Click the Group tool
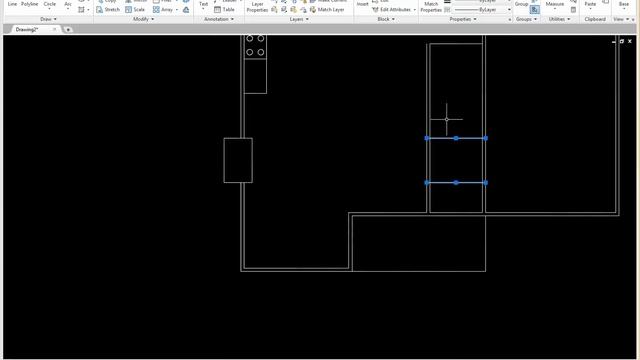The height and width of the screenshot is (360, 640). [x=521, y=4]
